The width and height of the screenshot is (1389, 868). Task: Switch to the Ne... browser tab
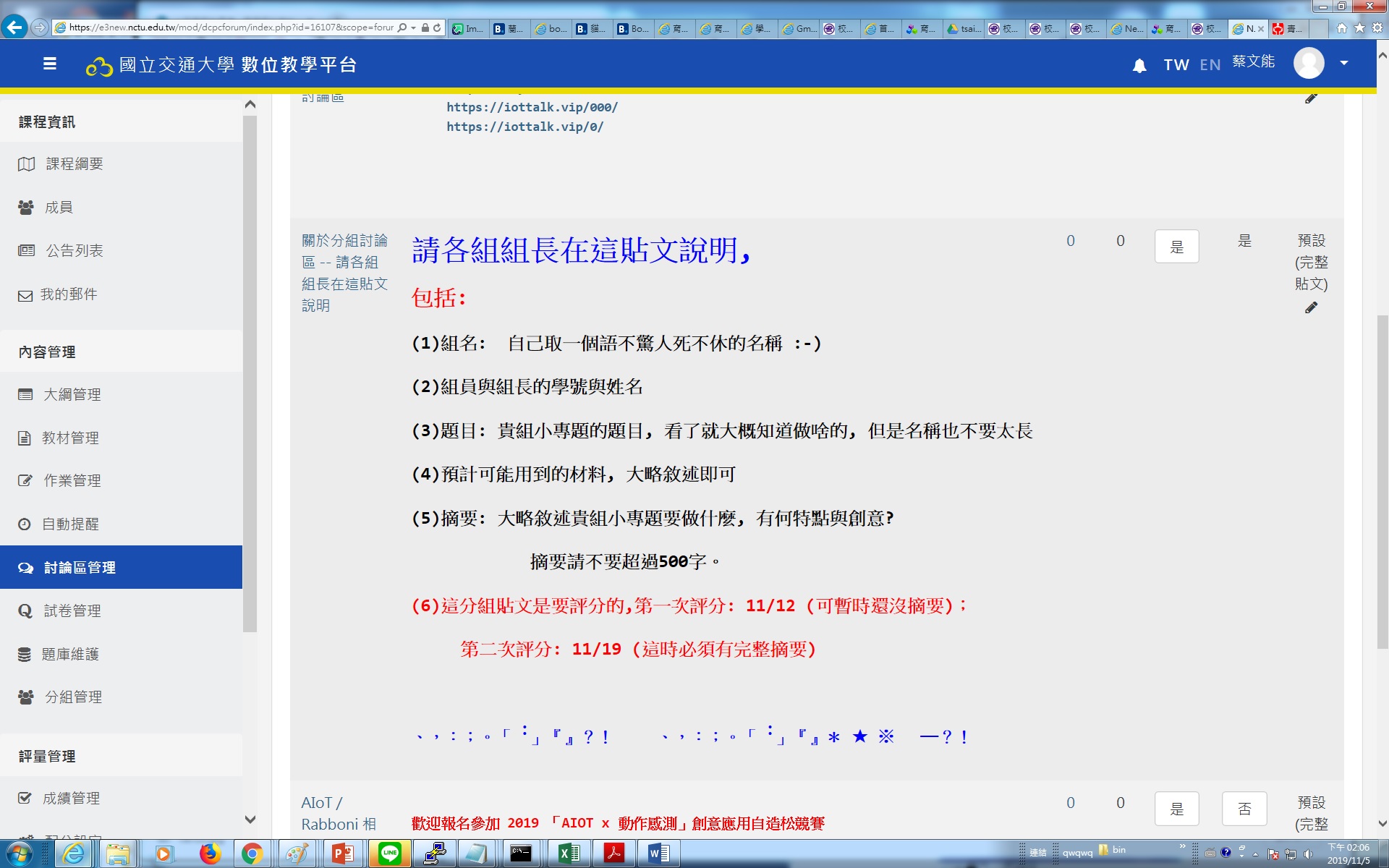tap(1126, 28)
